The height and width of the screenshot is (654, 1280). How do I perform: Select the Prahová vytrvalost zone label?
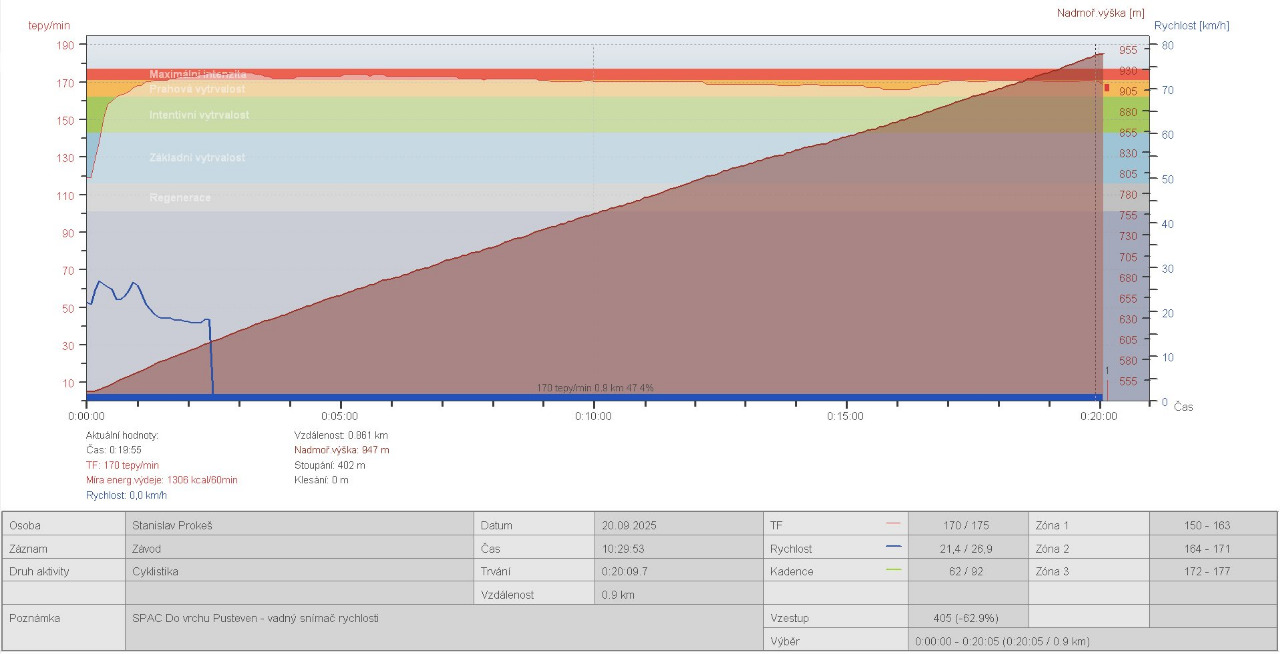(x=197, y=89)
